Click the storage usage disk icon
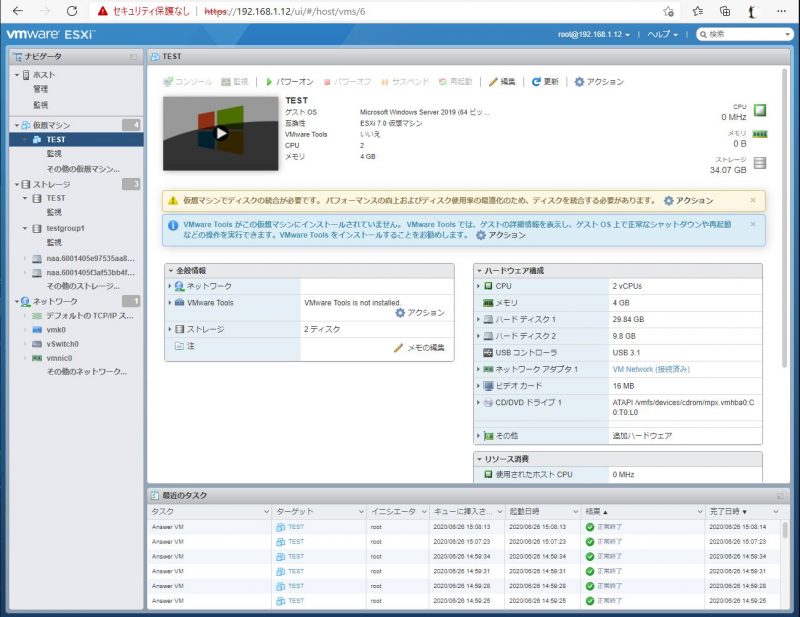 [760, 163]
